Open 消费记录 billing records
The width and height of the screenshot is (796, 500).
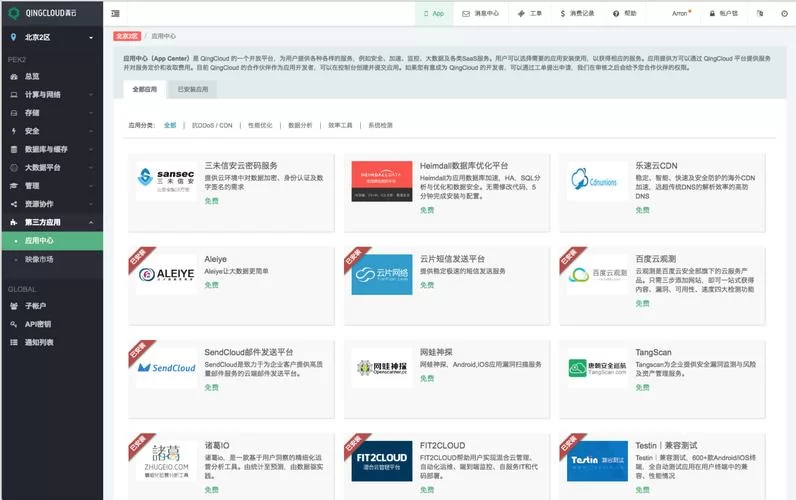click(577, 14)
